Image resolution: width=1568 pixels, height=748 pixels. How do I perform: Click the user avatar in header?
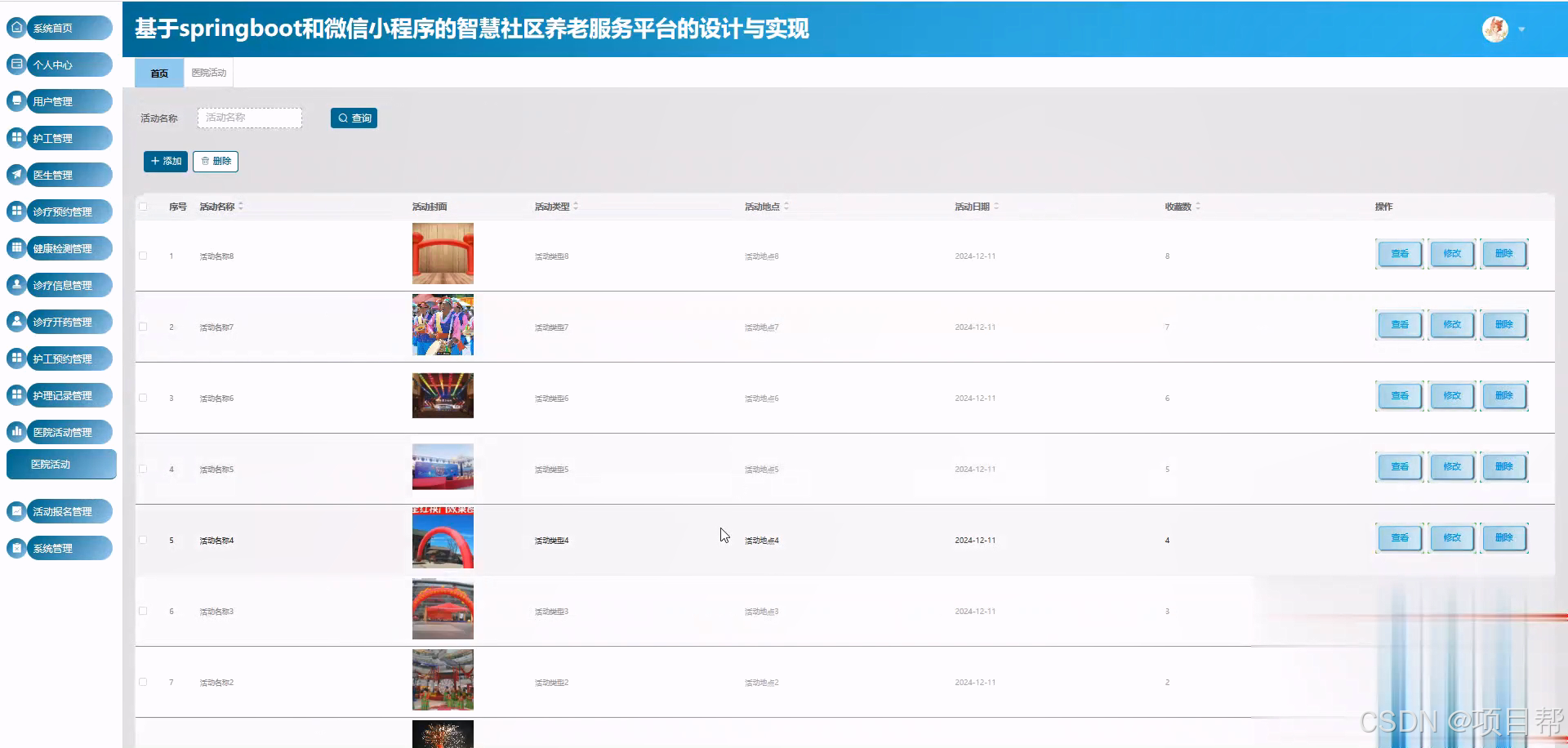coord(1495,29)
